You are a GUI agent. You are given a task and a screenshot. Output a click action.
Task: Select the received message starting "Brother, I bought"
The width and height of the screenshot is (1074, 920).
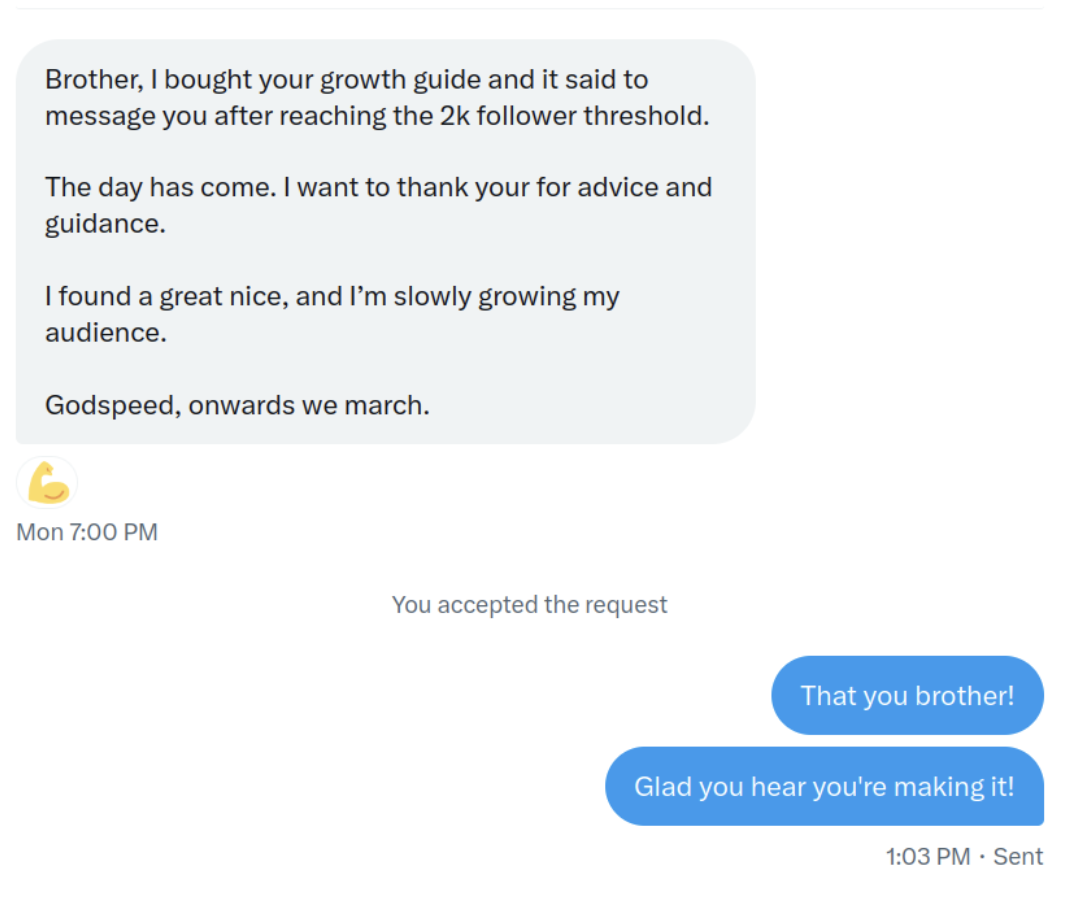[385, 241]
